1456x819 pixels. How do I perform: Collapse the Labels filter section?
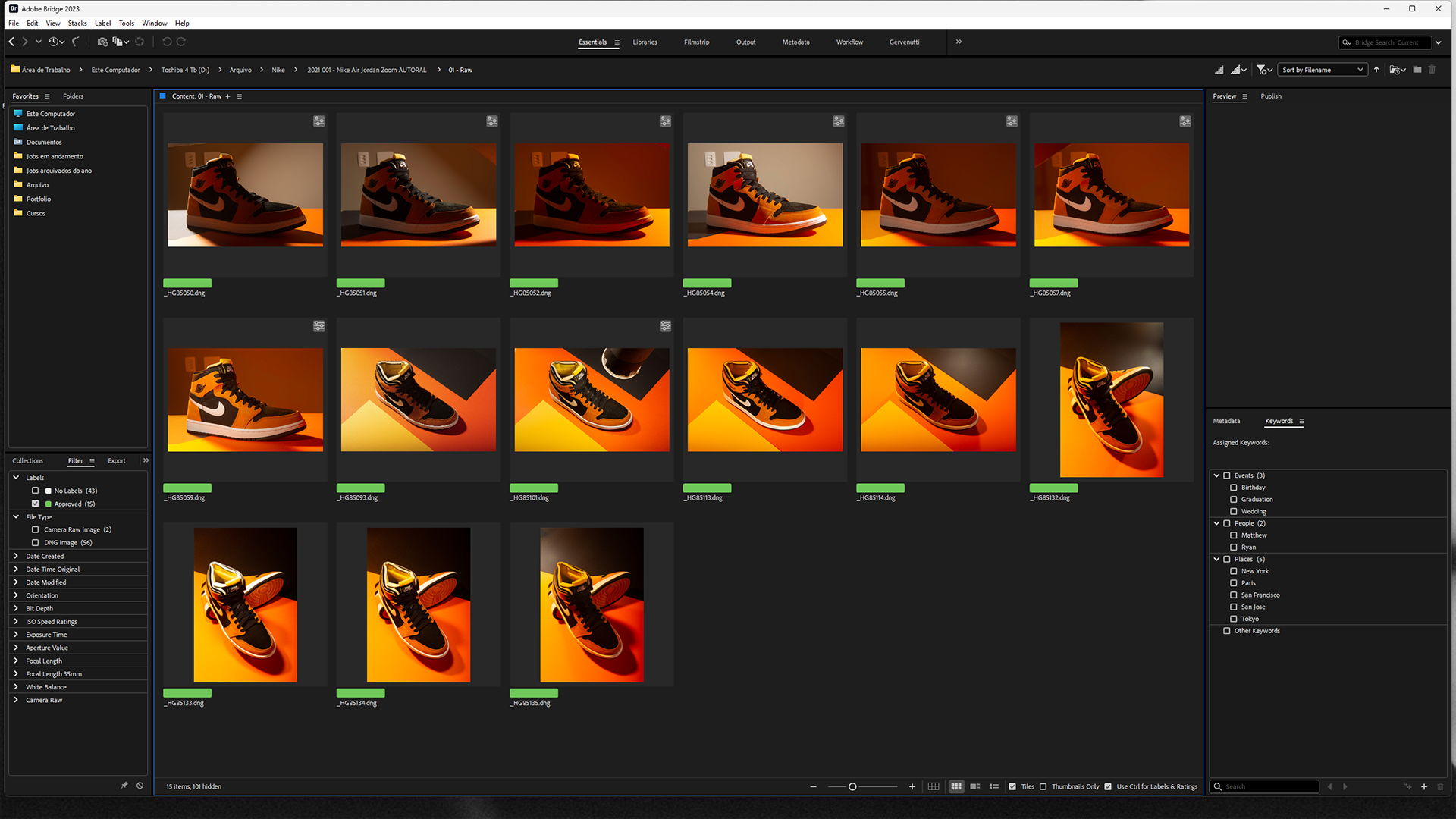(x=16, y=478)
